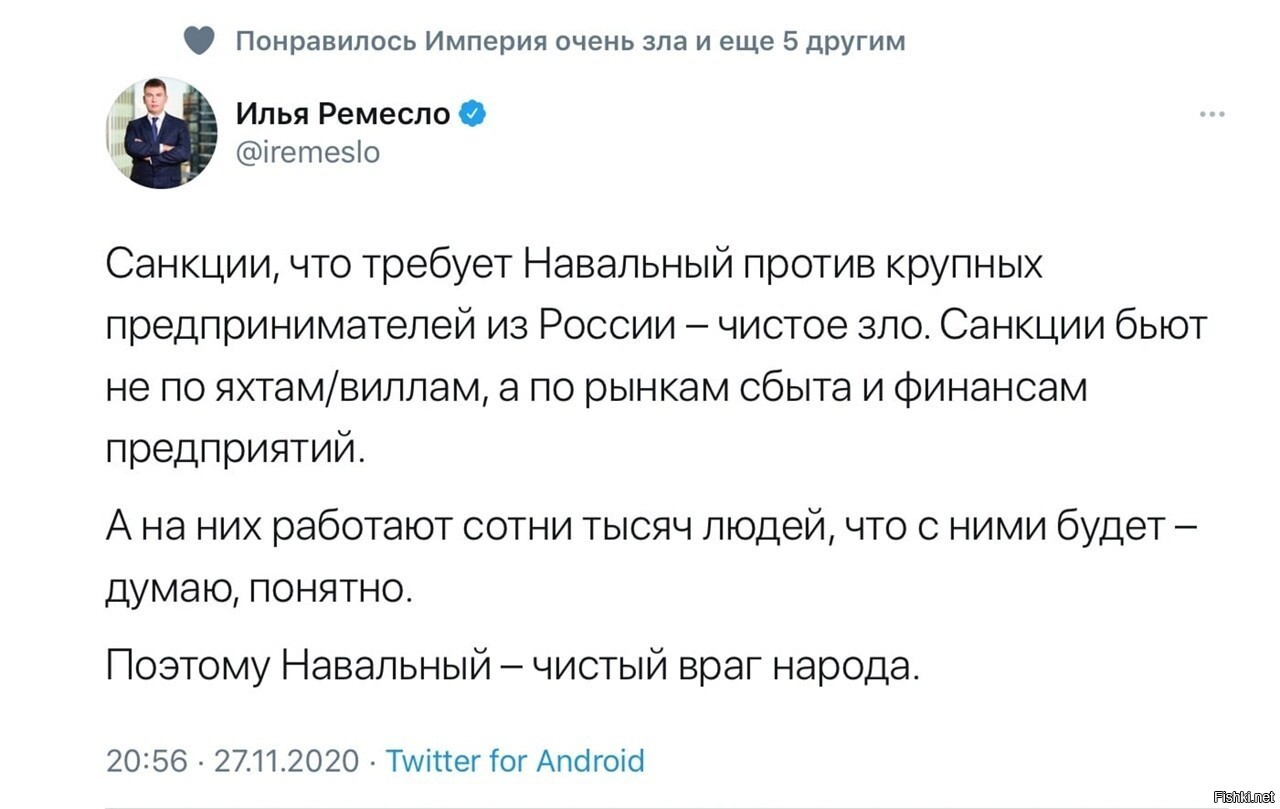
Task: Click the blue verified badge next to Илья Ремесло
Action: (x=473, y=115)
